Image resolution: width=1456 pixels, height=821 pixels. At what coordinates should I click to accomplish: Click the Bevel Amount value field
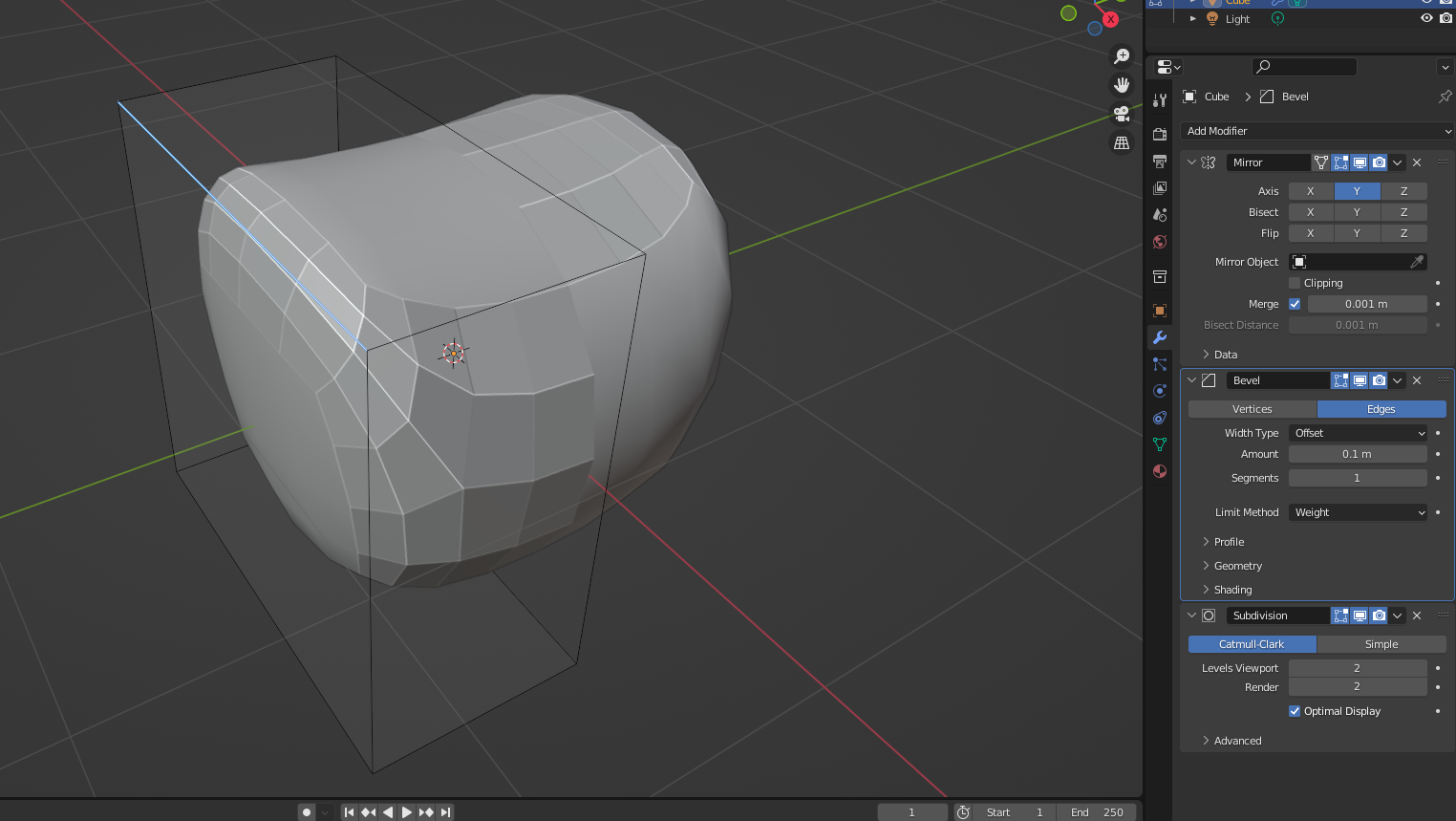pyautogui.click(x=1357, y=454)
